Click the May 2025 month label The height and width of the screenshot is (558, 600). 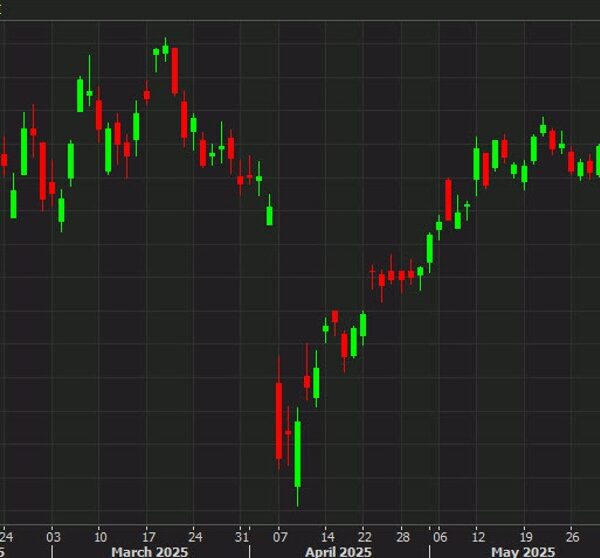(514, 551)
